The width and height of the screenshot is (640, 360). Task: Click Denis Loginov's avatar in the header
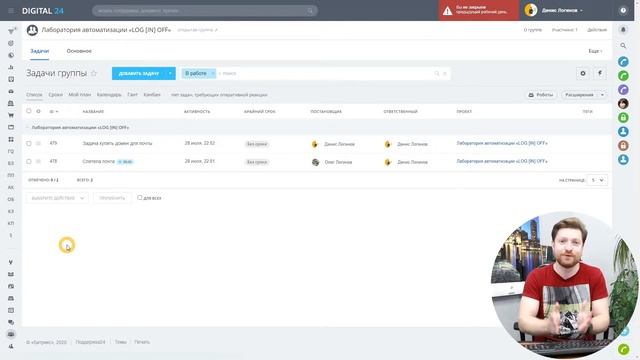[531, 10]
